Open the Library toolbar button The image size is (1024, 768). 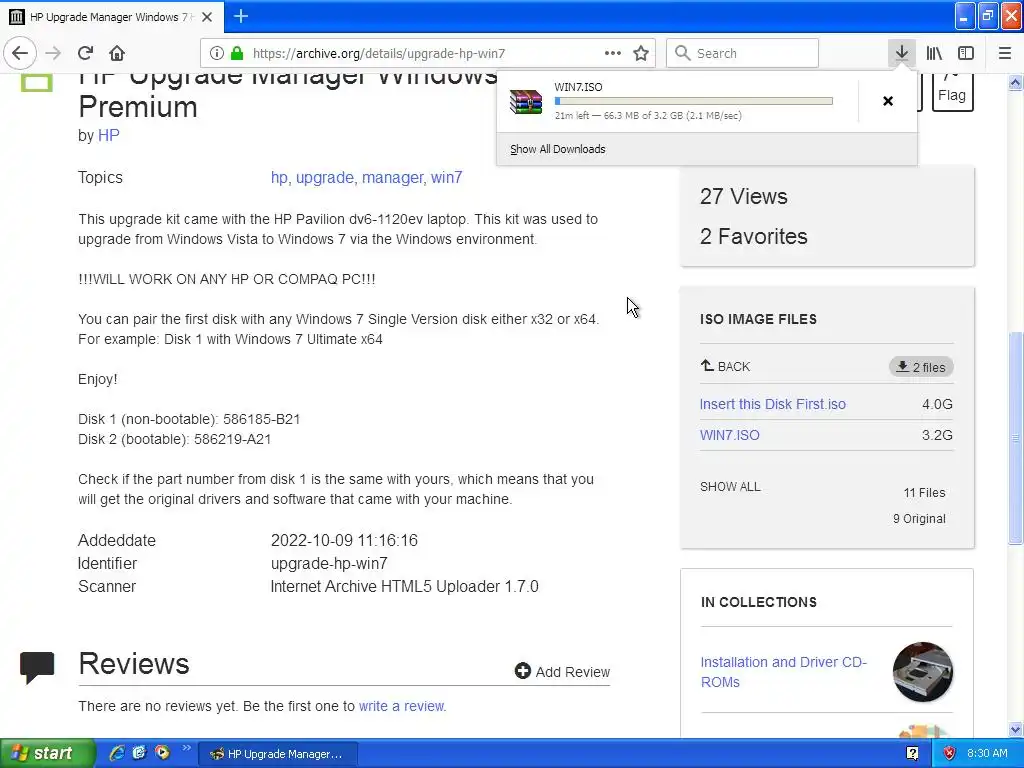pyautogui.click(x=934, y=53)
